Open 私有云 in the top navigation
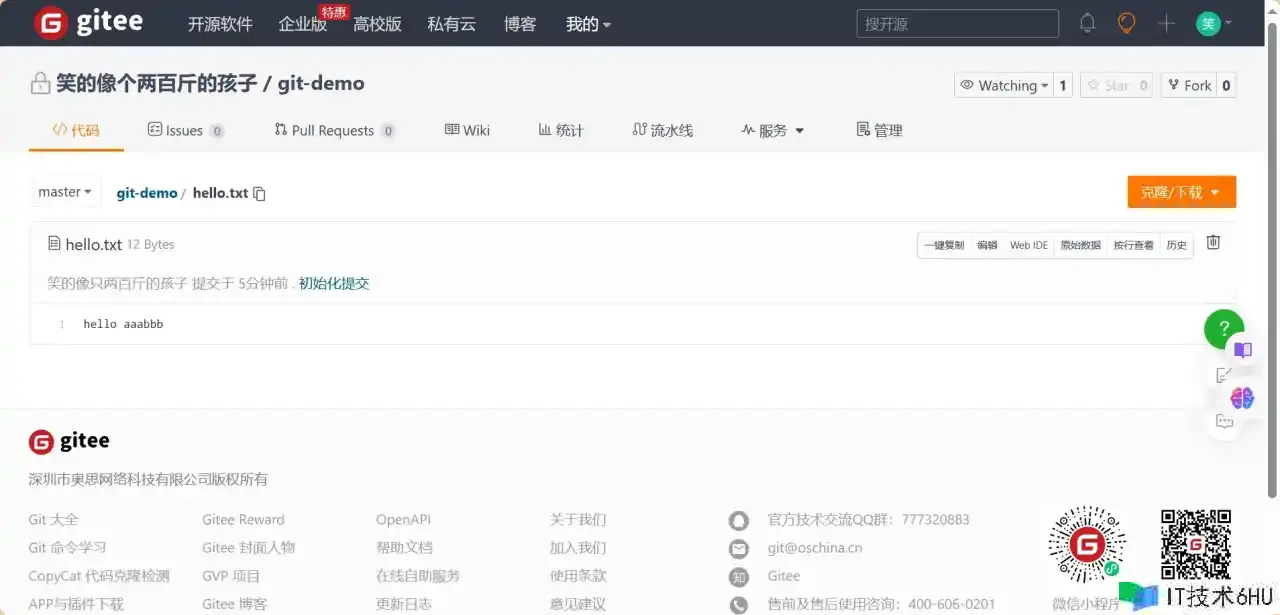This screenshot has height=615, width=1280. click(452, 24)
